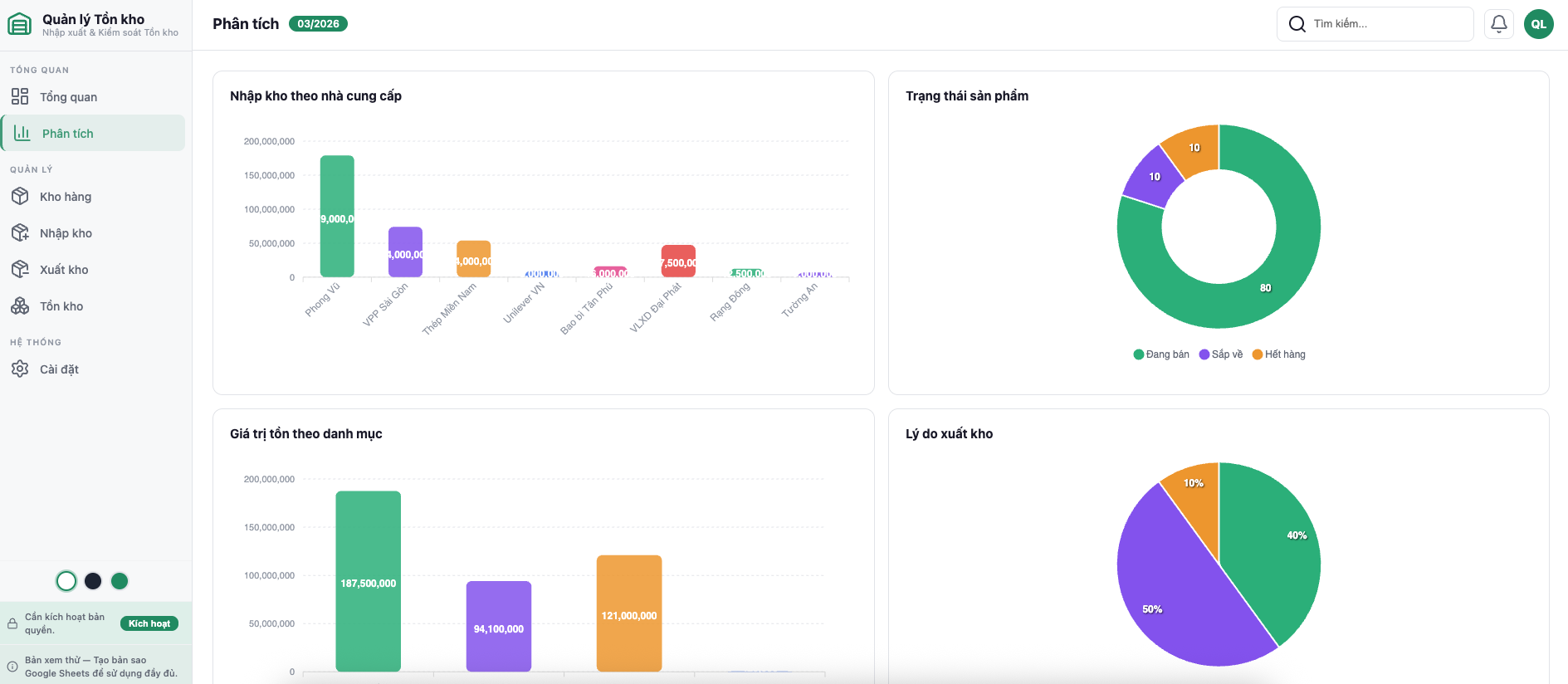Click the Xuất kho package icon

[x=20, y=270]
